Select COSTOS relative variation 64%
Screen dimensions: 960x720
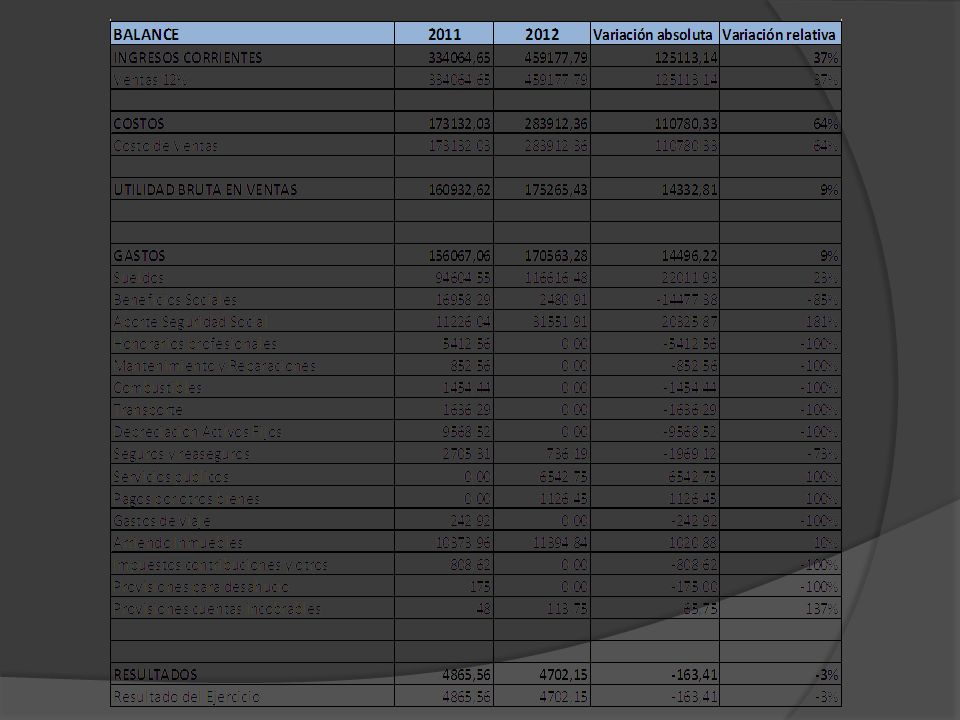click(826, 124)
